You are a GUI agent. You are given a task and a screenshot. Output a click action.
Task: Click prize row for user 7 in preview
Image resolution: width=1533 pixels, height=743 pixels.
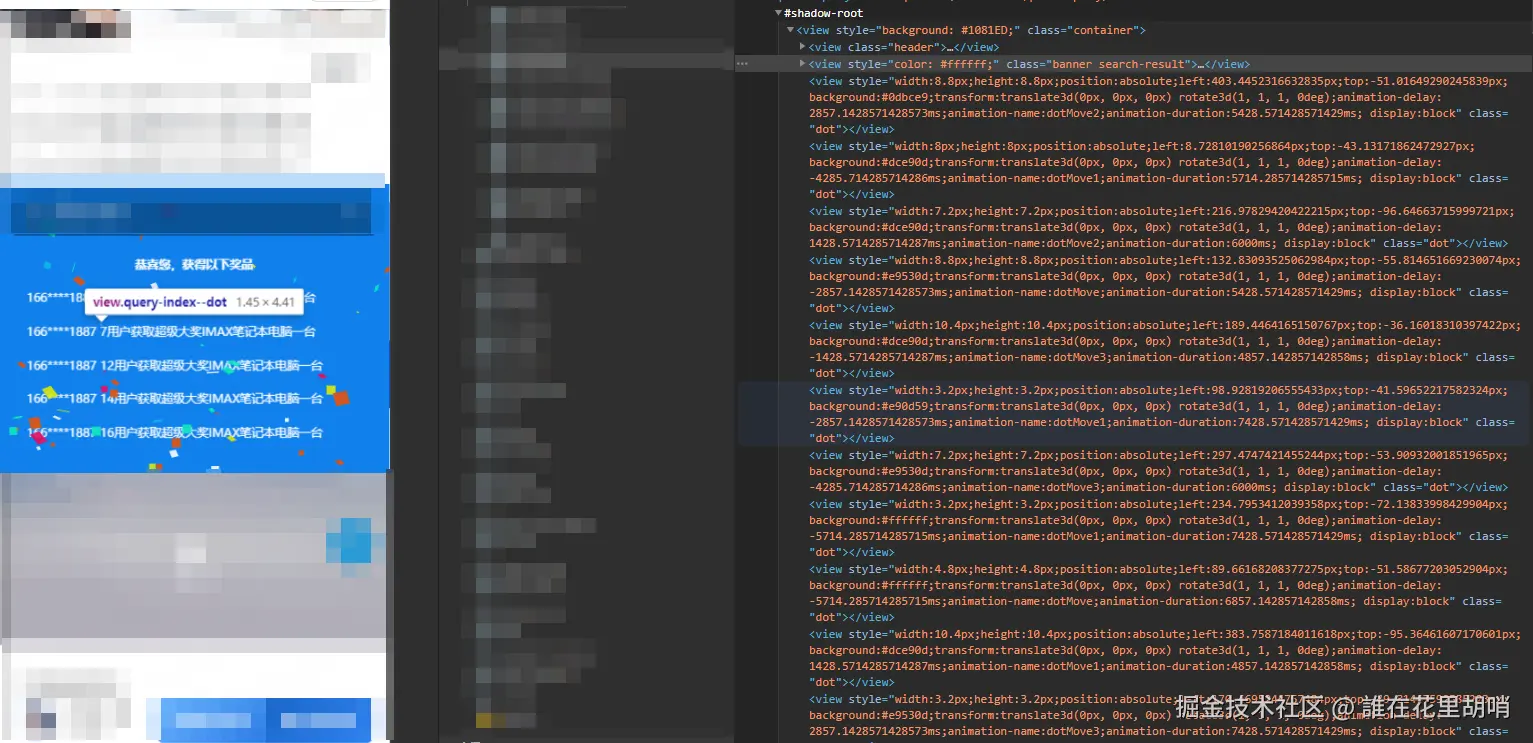click(x=171, y=332)
